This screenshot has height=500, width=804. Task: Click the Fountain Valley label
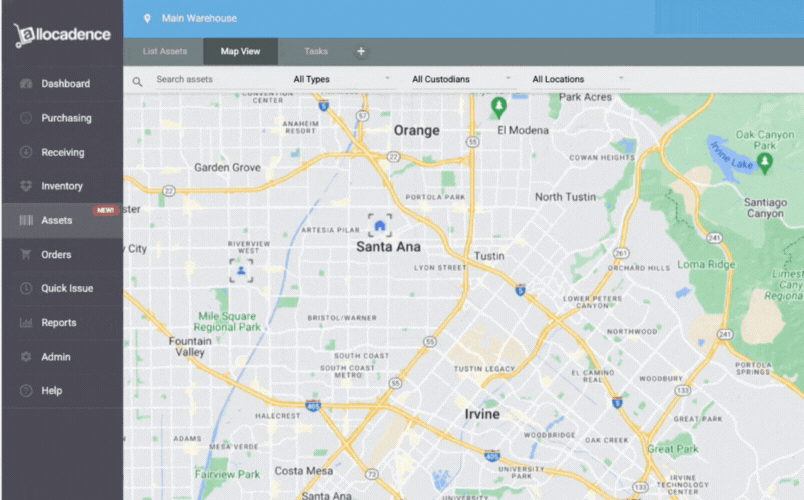190,347
